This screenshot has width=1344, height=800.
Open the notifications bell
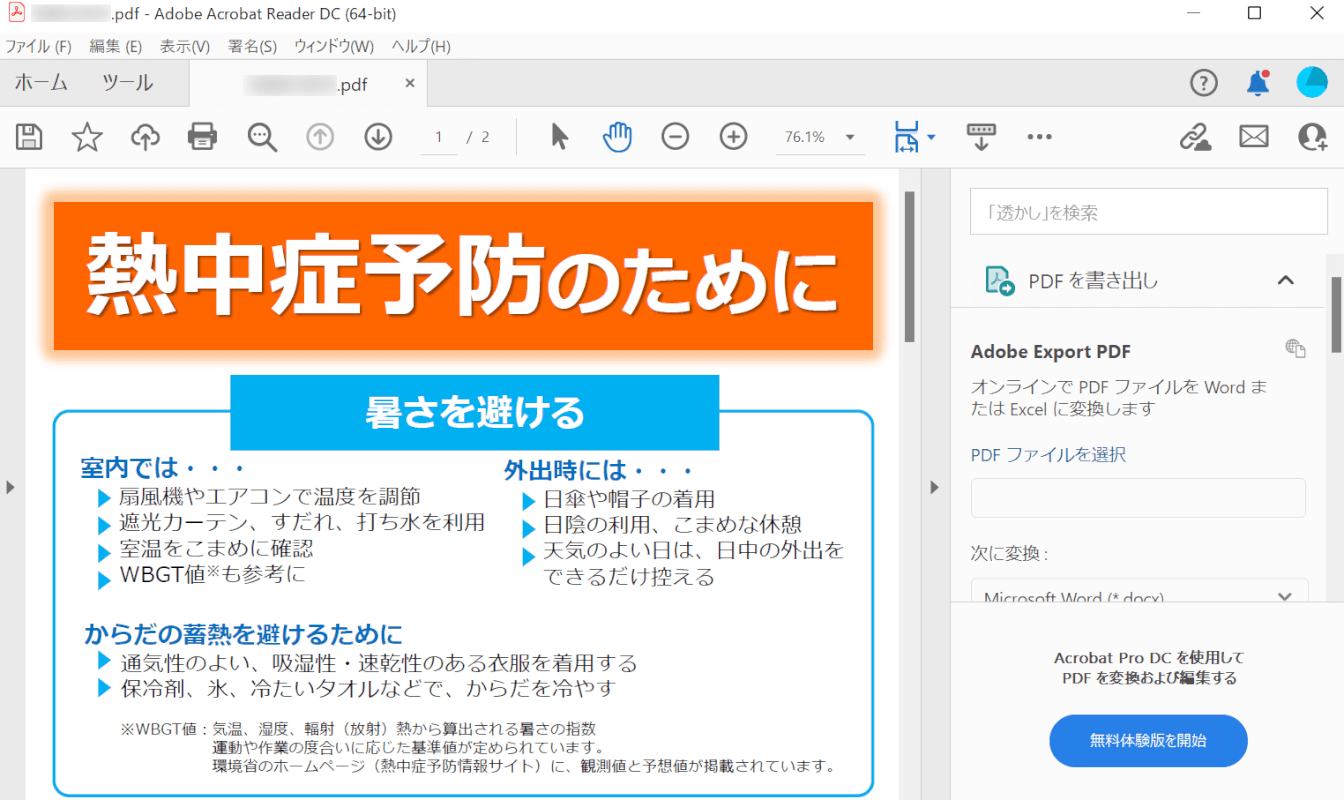point(1258,83)
